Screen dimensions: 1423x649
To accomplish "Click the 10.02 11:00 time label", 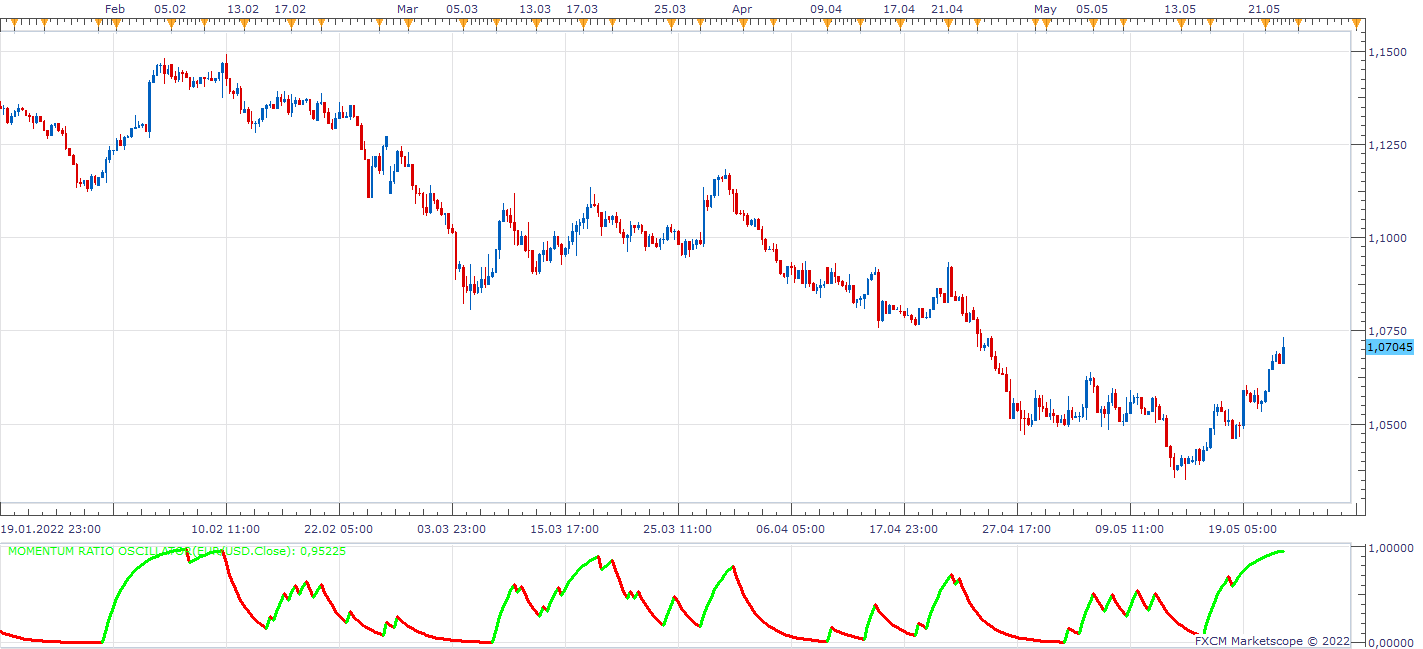I will coord(226,529).
